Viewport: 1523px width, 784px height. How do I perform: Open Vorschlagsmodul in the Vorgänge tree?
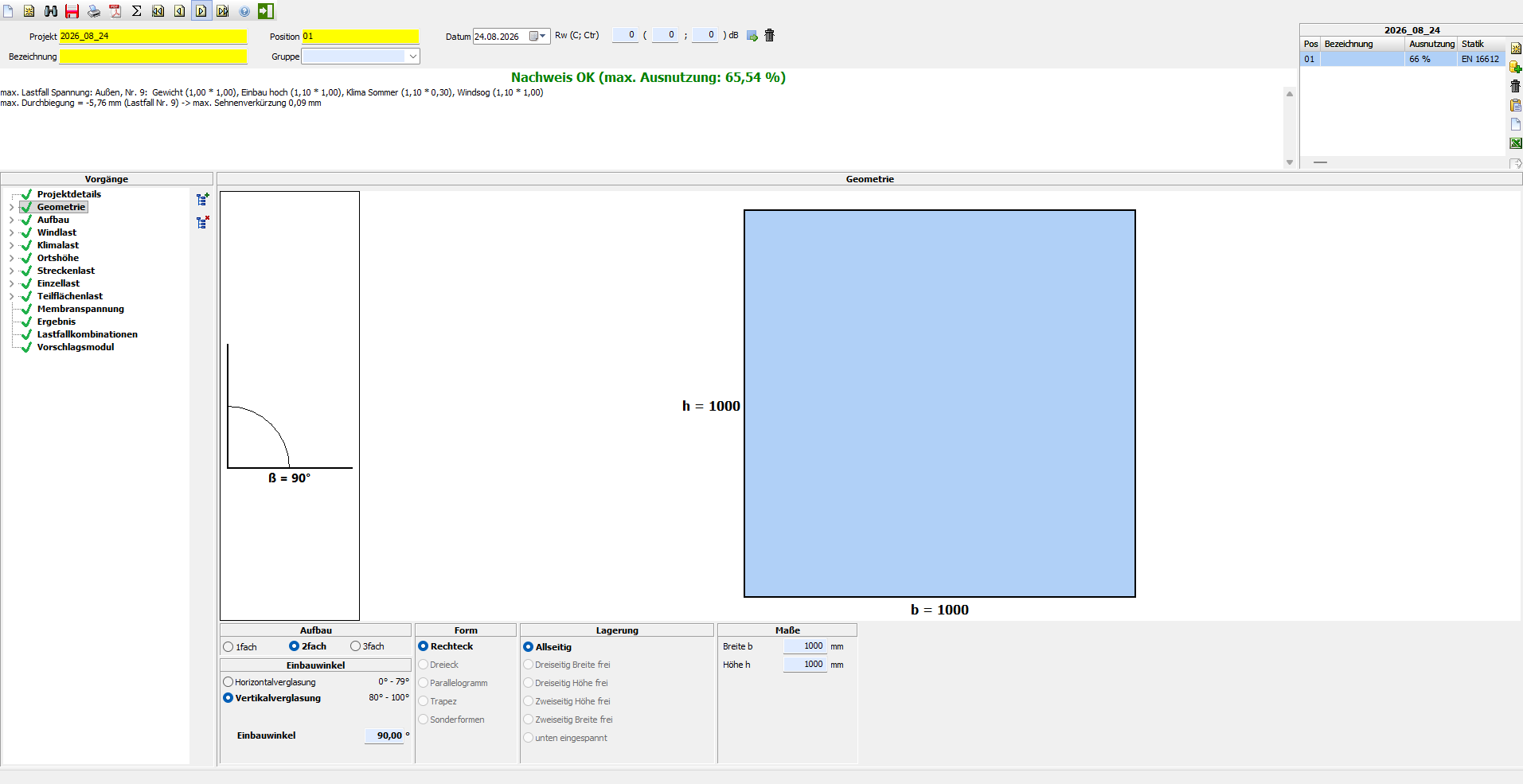(x=76, y=347)
